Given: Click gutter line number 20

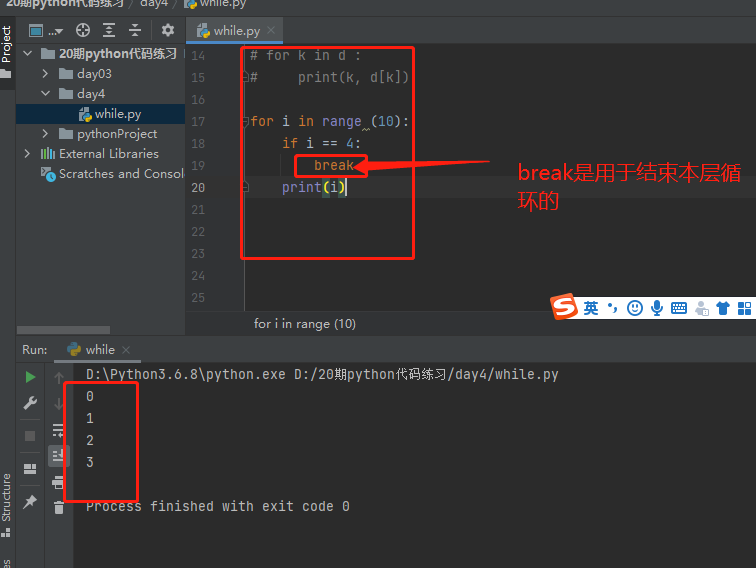Looking at the screenshot, I should 198,188.
